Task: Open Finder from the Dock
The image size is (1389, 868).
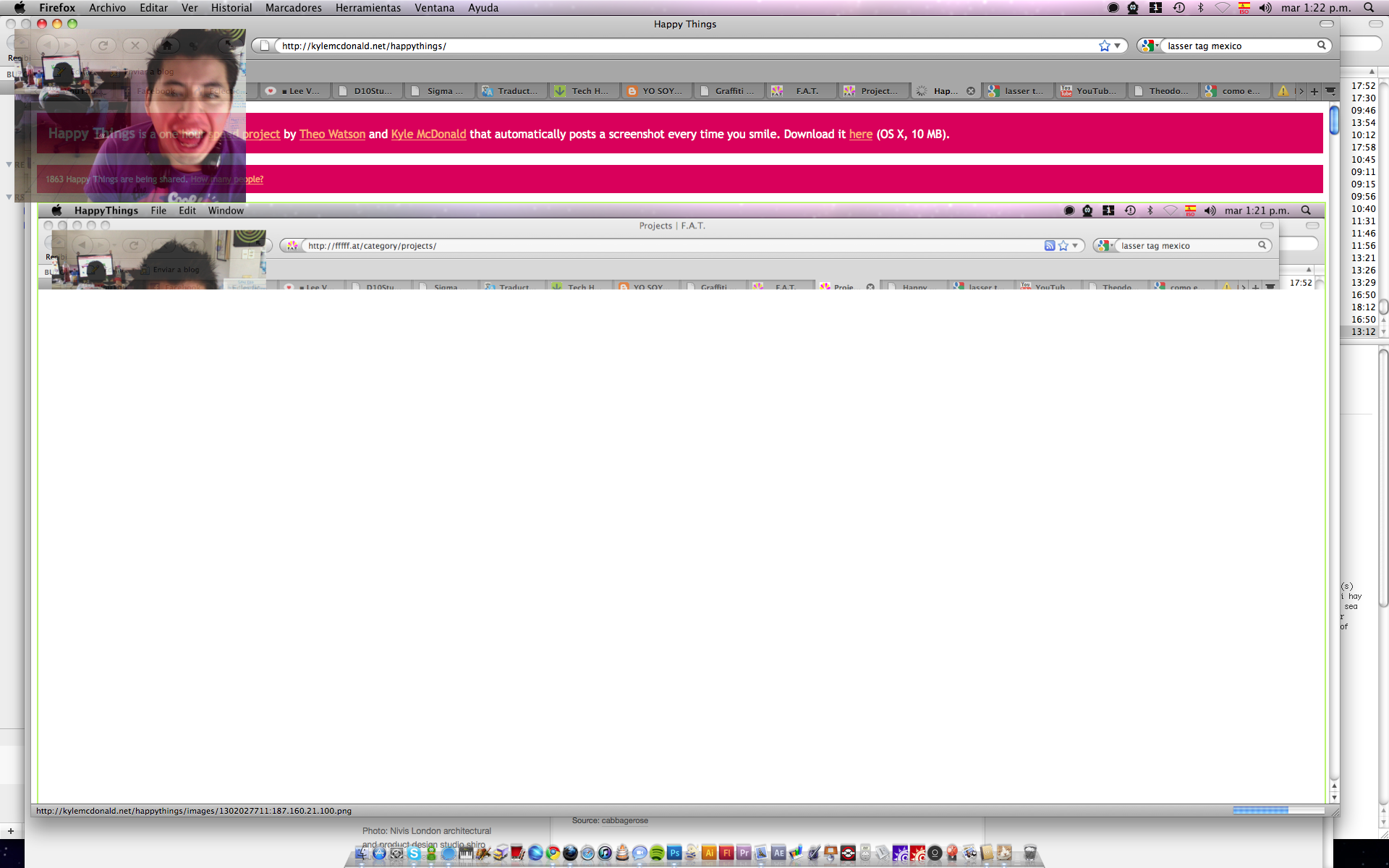Action: [x=362, y=853]
